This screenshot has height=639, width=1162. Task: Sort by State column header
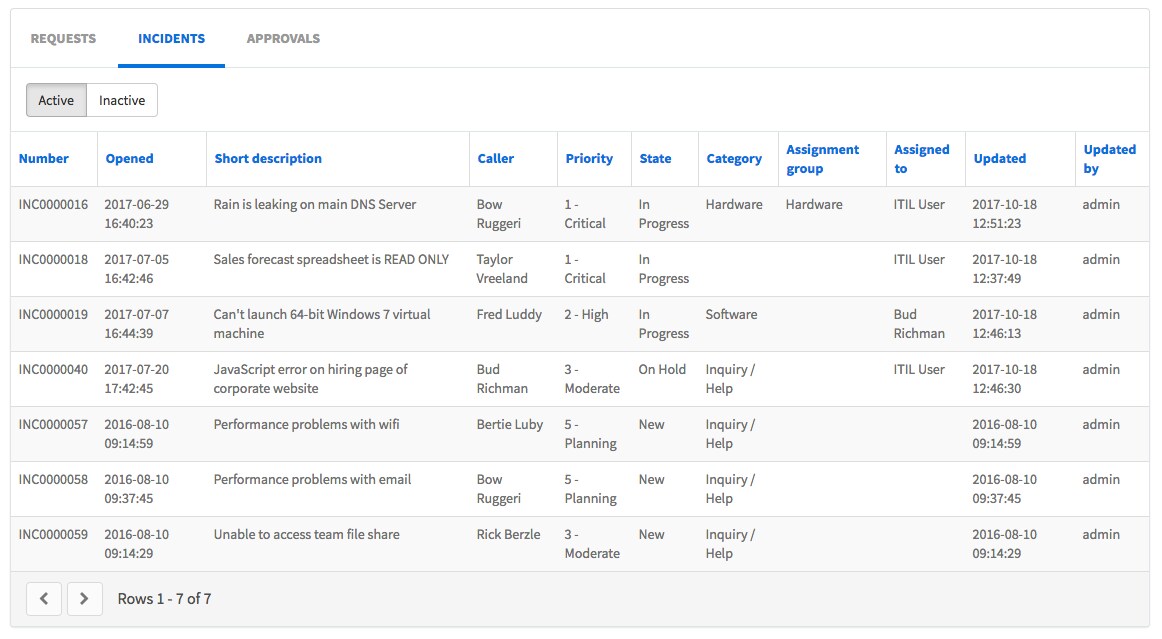tap(655, 158)
